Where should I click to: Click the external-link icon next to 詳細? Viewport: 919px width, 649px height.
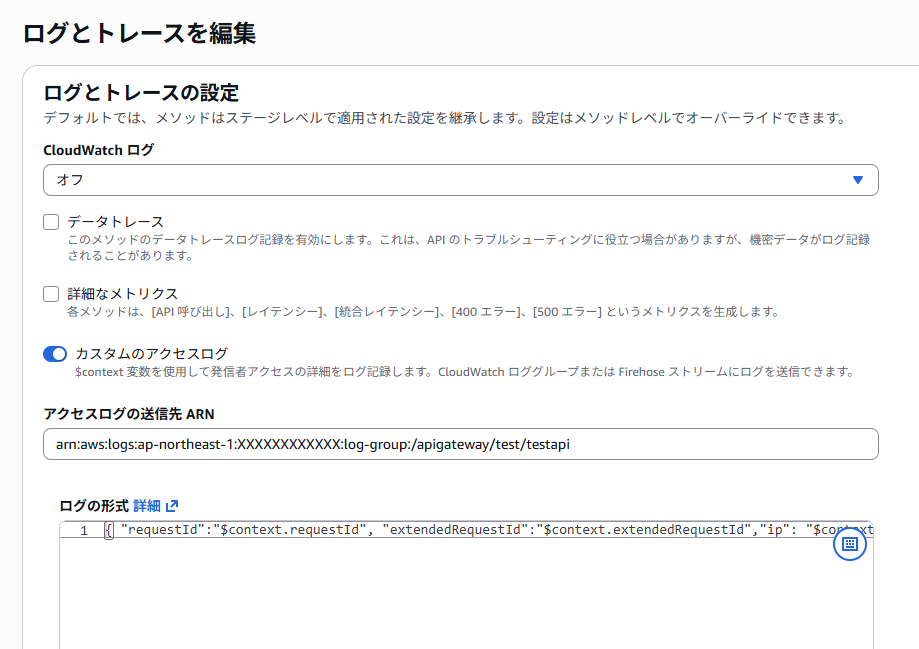coord(172,505)
